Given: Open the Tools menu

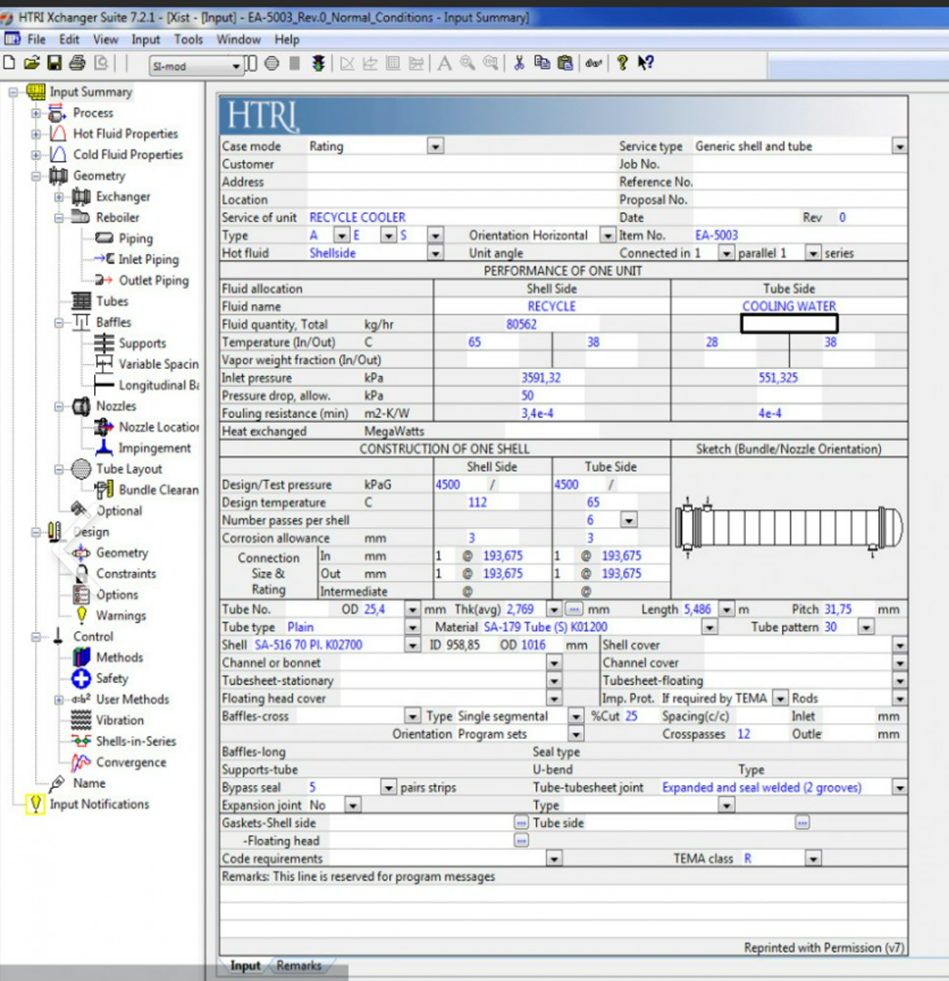Looking at the screenshot, I should click(x=188, y=40).
